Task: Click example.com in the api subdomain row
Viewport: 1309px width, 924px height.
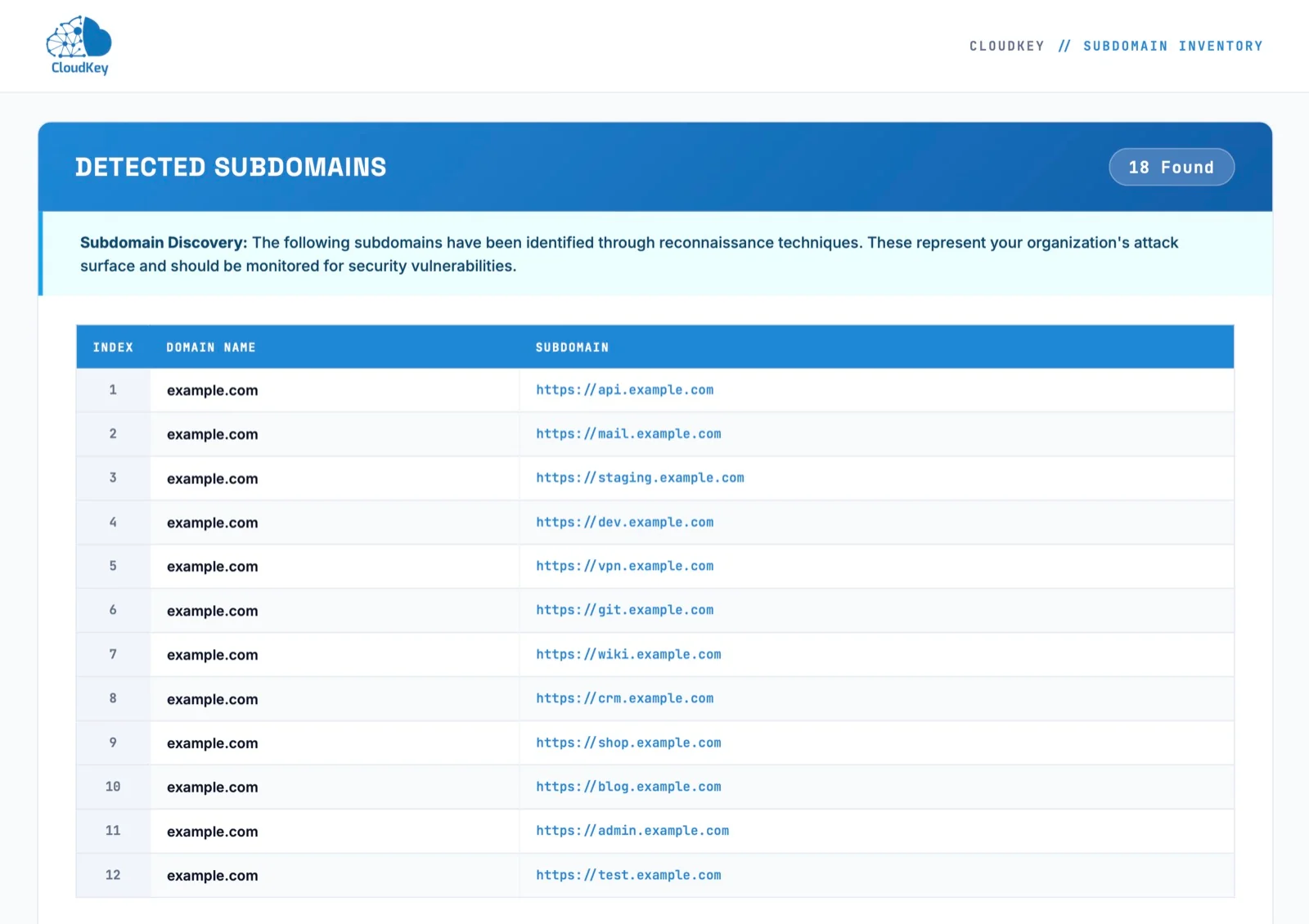Action: 212,391
